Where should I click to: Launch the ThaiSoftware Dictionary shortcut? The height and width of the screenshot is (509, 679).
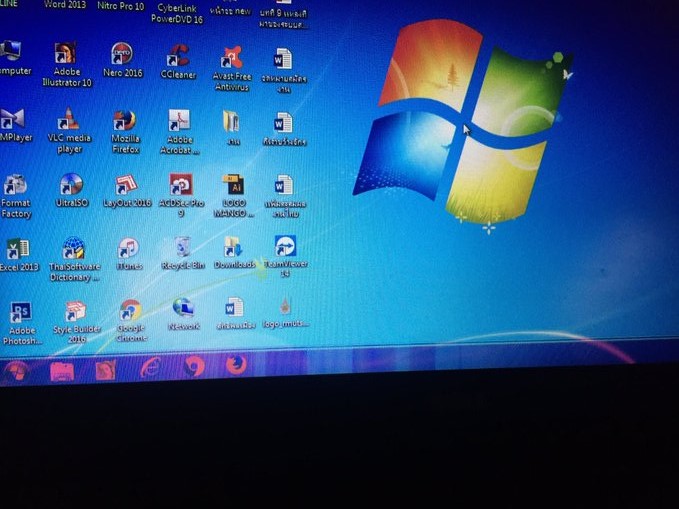[74, 248]
